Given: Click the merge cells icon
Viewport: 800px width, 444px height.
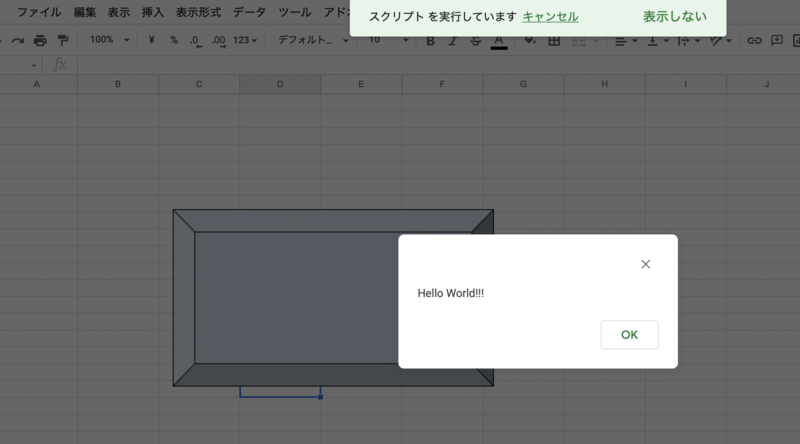Looking at the screenshot, I should tap(579, 41).
